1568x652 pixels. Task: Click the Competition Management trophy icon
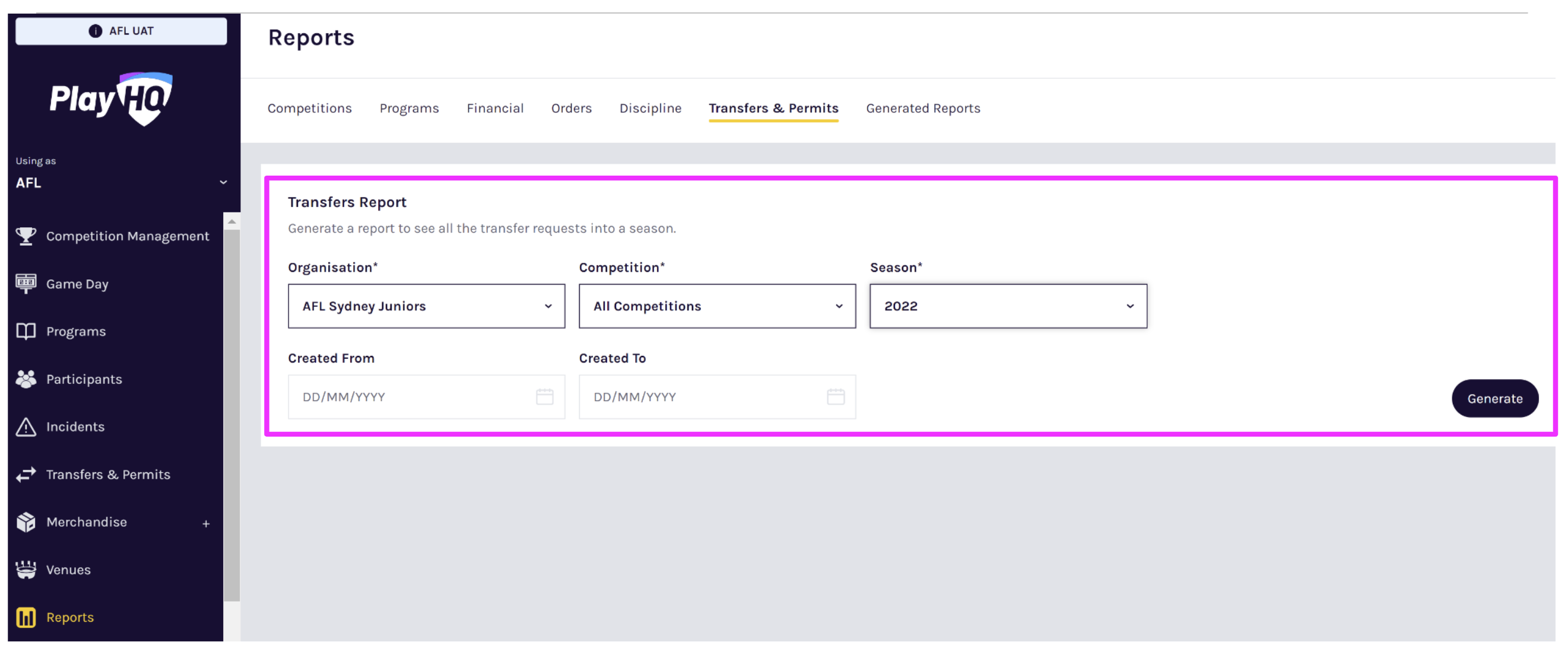click(26, 236)
